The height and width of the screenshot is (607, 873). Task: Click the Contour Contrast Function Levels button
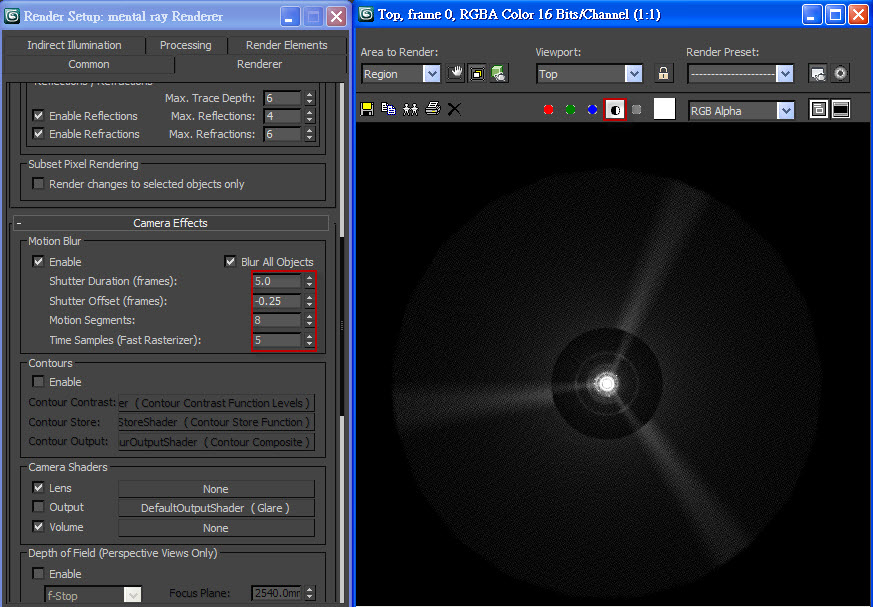coord(217,403)
